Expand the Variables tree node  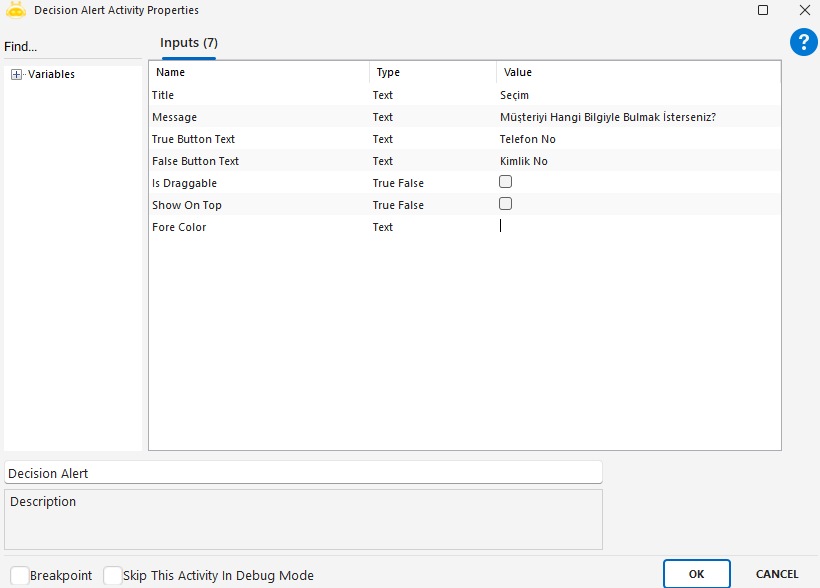pos(16,74)
